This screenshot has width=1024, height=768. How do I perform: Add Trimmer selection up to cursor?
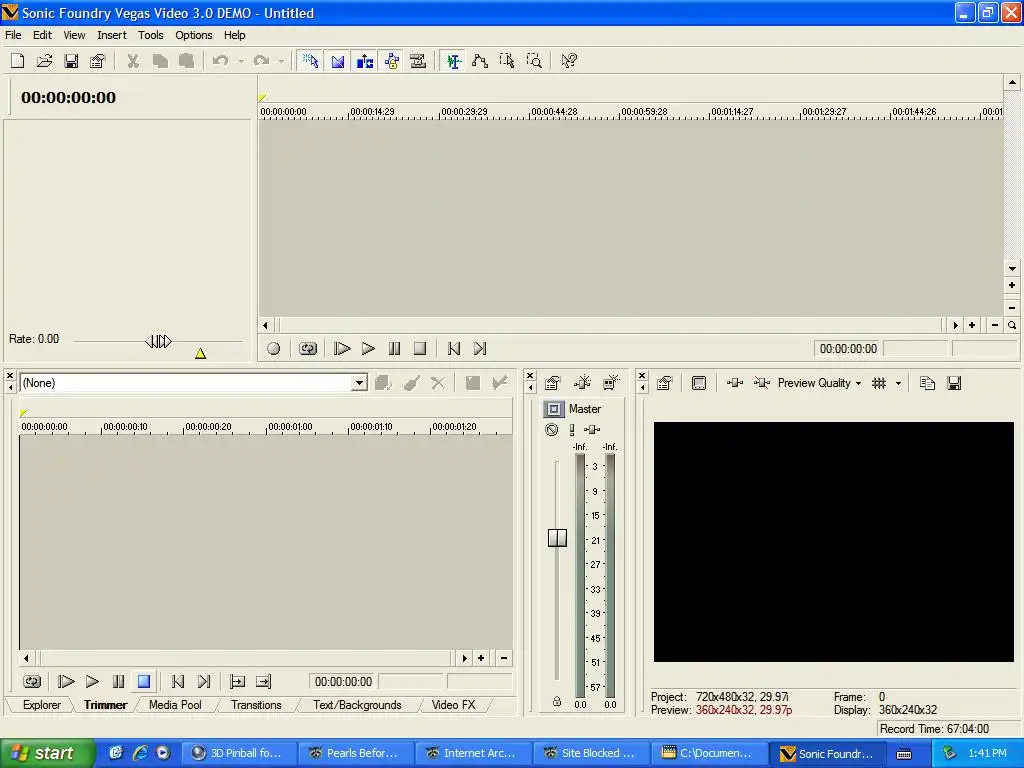263,682
